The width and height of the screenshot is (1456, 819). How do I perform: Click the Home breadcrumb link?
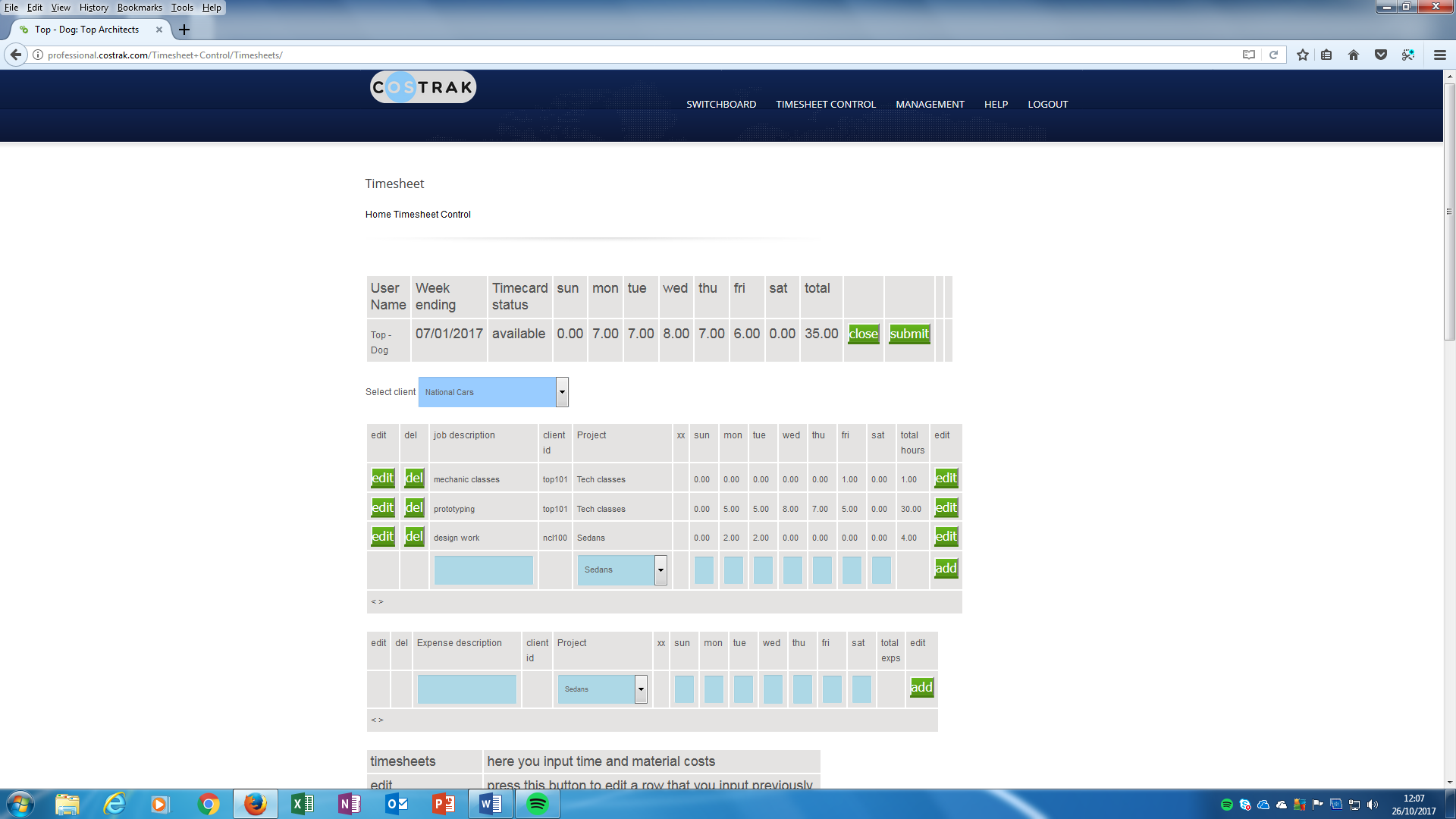point(378,215)
